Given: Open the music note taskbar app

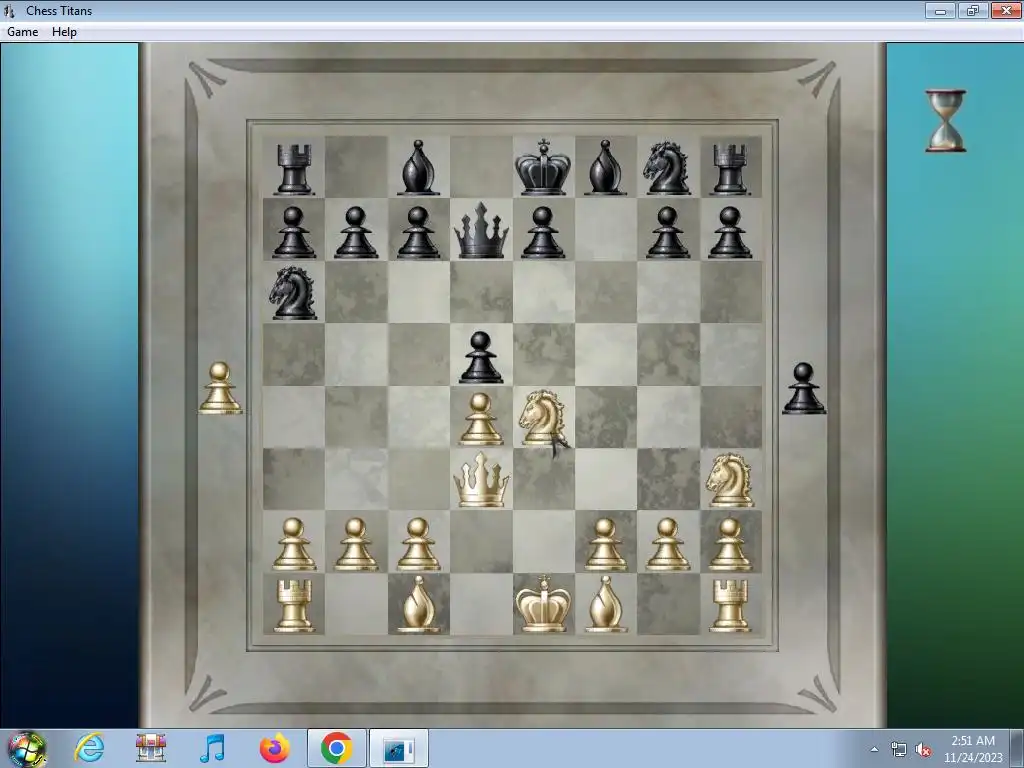Looking at the screenshot, I should point(212,748).
